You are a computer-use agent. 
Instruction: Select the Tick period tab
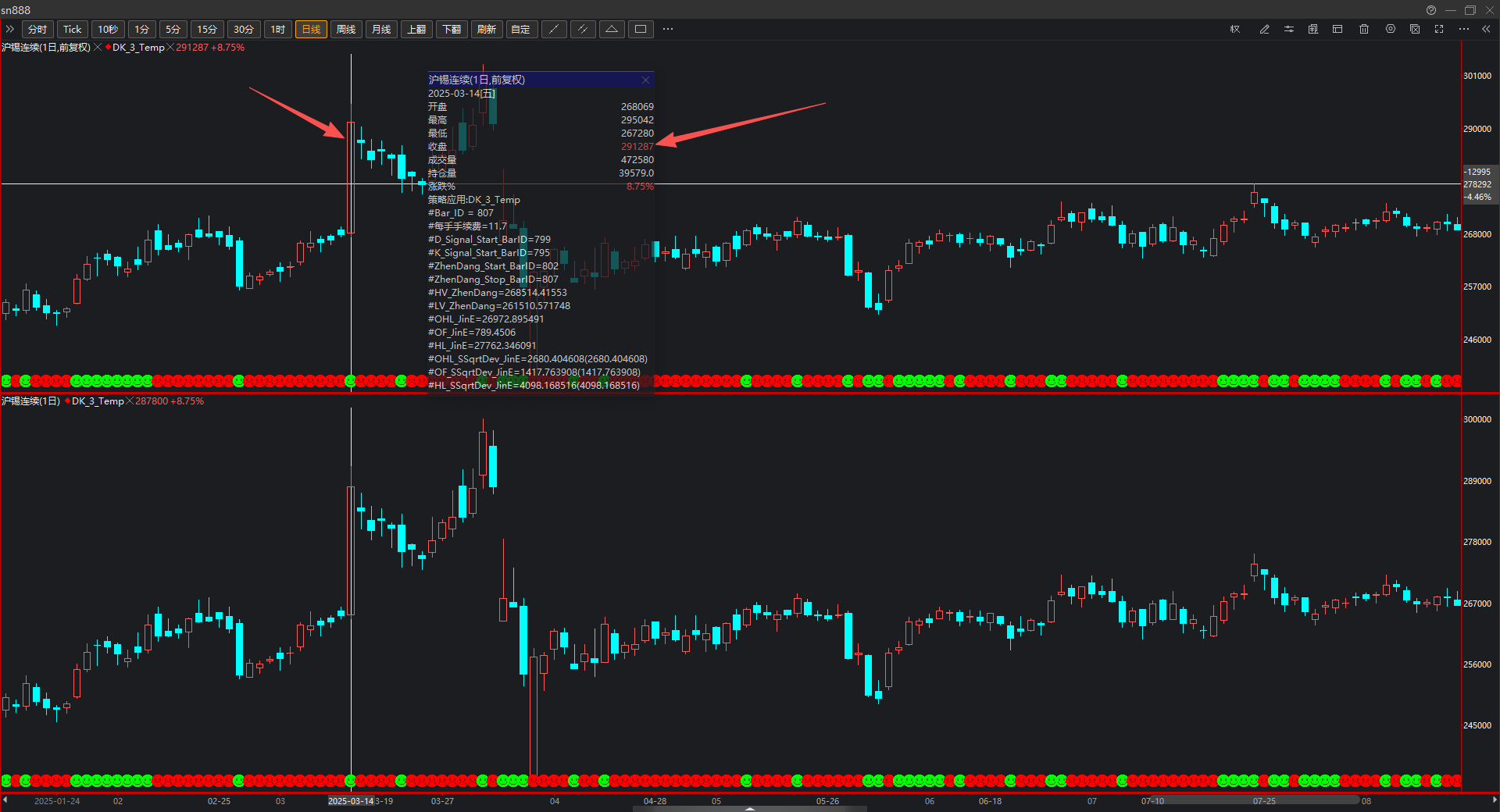point(73,30)
